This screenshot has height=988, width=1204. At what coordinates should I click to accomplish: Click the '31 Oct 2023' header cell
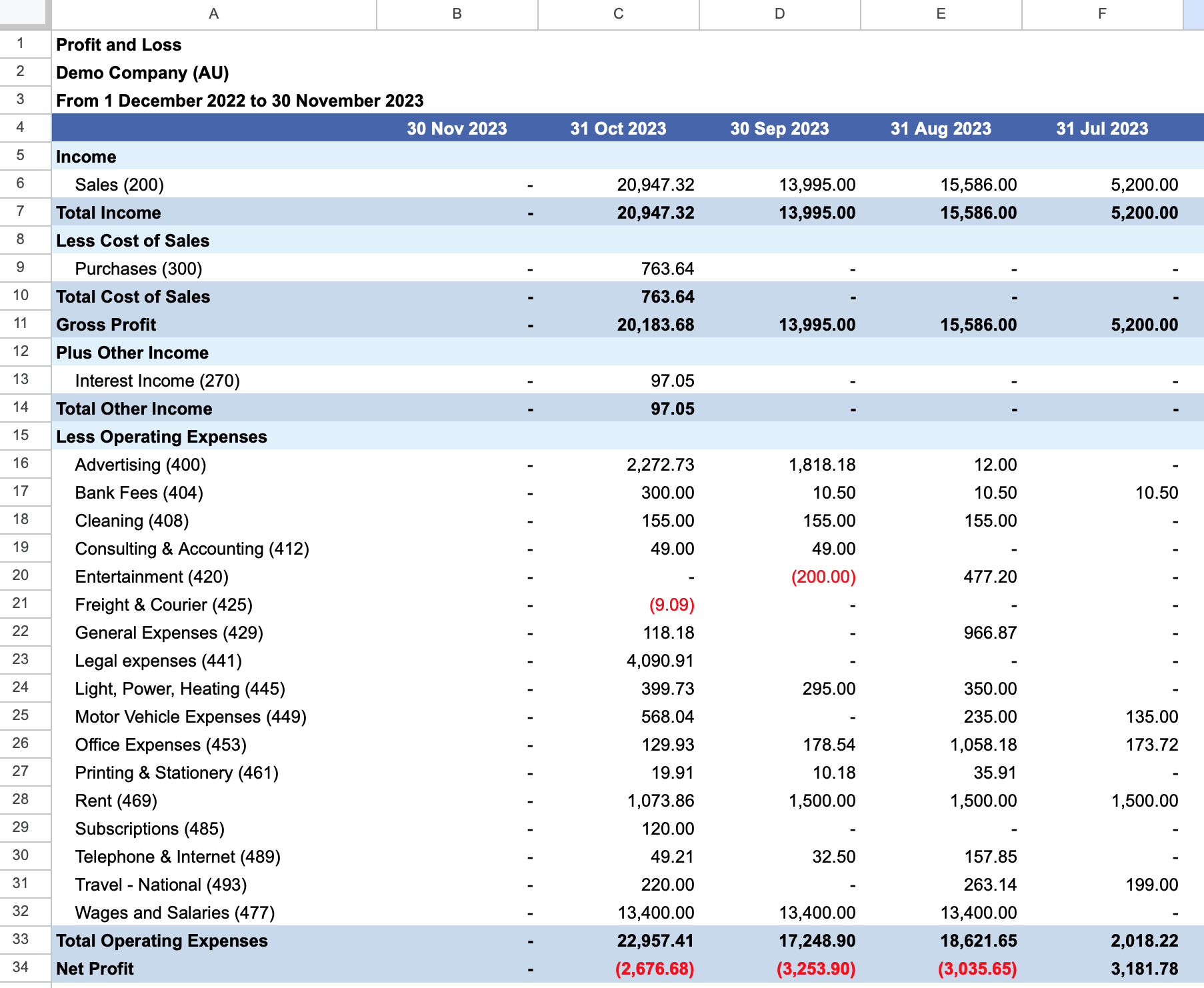point(619,128)
